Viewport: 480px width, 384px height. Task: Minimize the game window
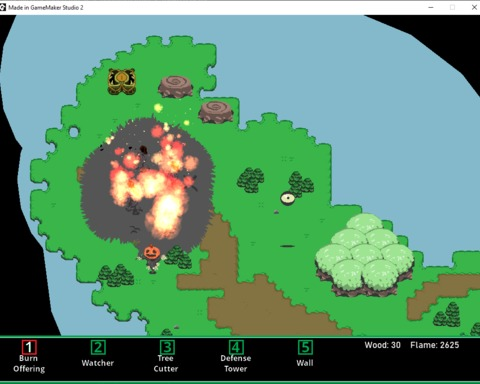(x=431, y=7)
